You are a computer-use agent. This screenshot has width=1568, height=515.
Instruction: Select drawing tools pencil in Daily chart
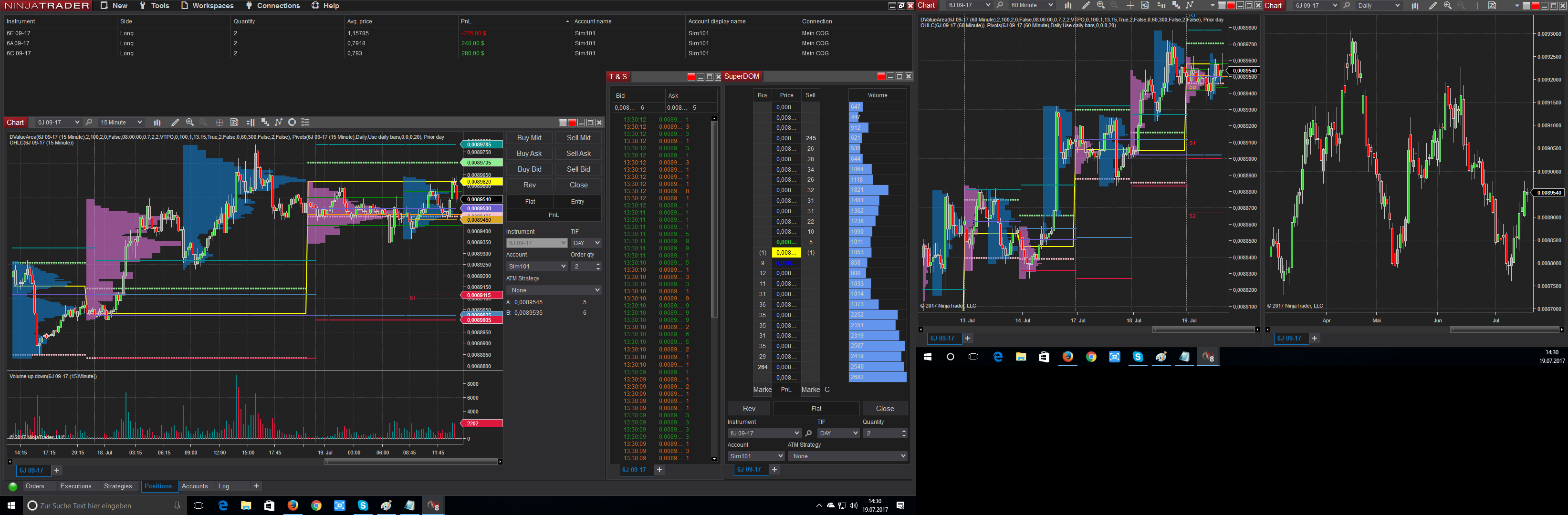tap(1433, 5)
